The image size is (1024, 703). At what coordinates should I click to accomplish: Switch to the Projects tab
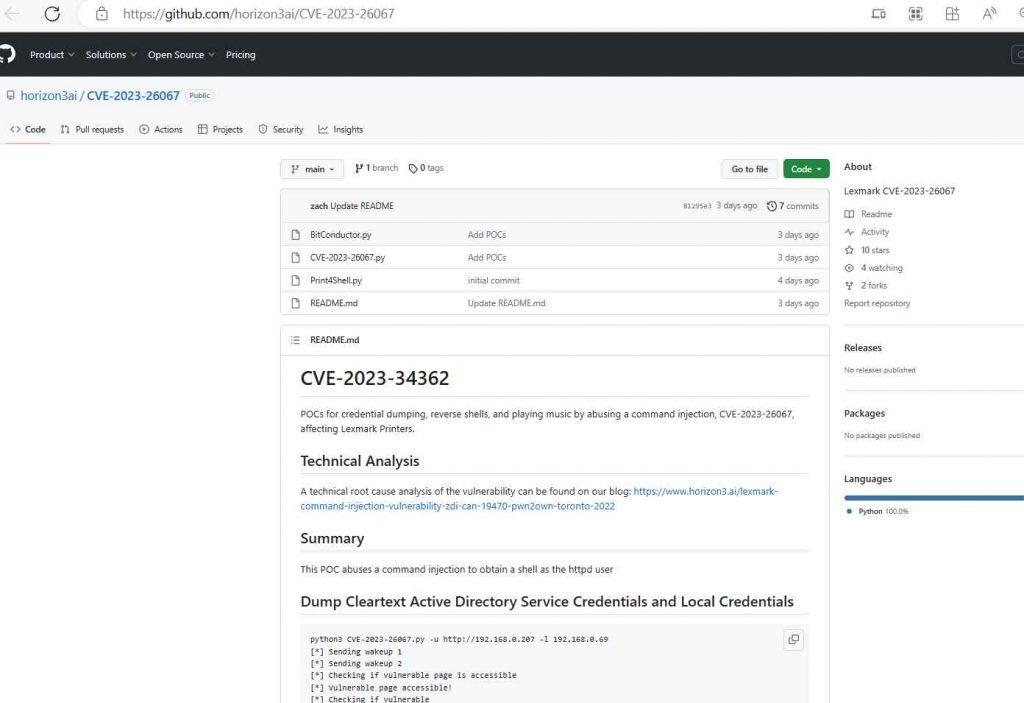tap(220, 129)
